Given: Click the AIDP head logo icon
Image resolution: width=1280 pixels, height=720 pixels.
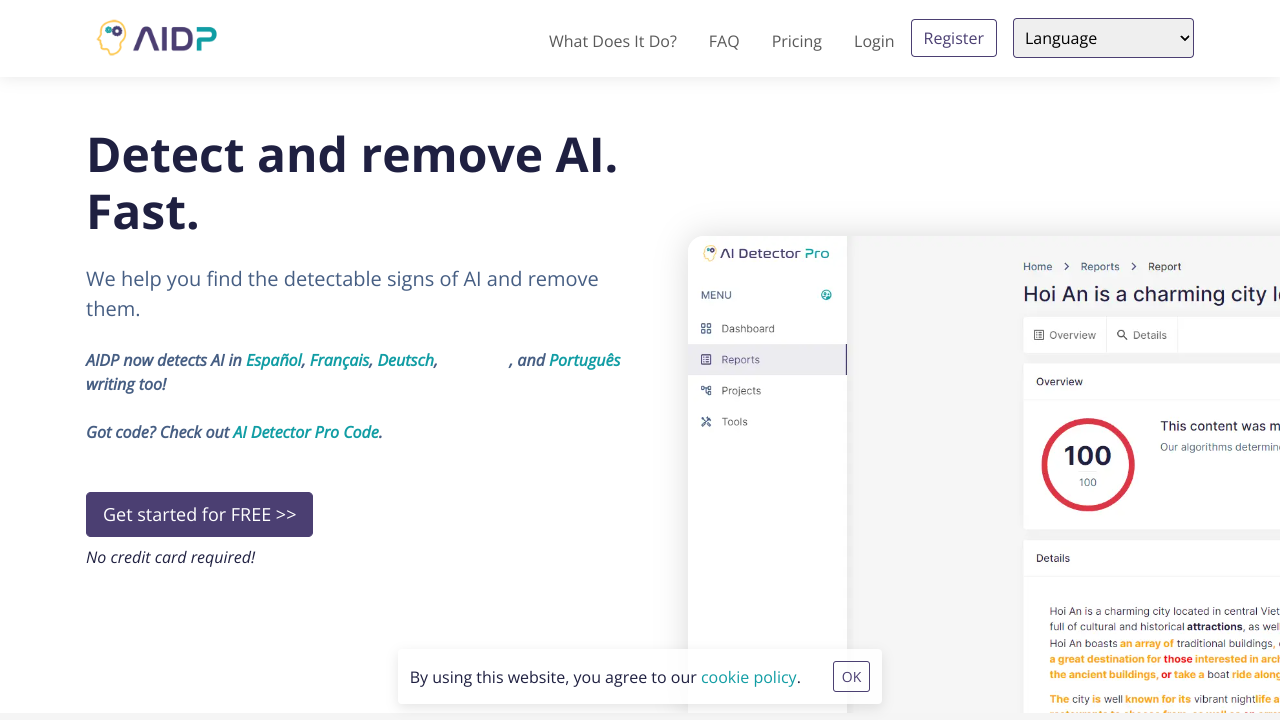Looking at the screenshot, I should [x=111, y=38].
